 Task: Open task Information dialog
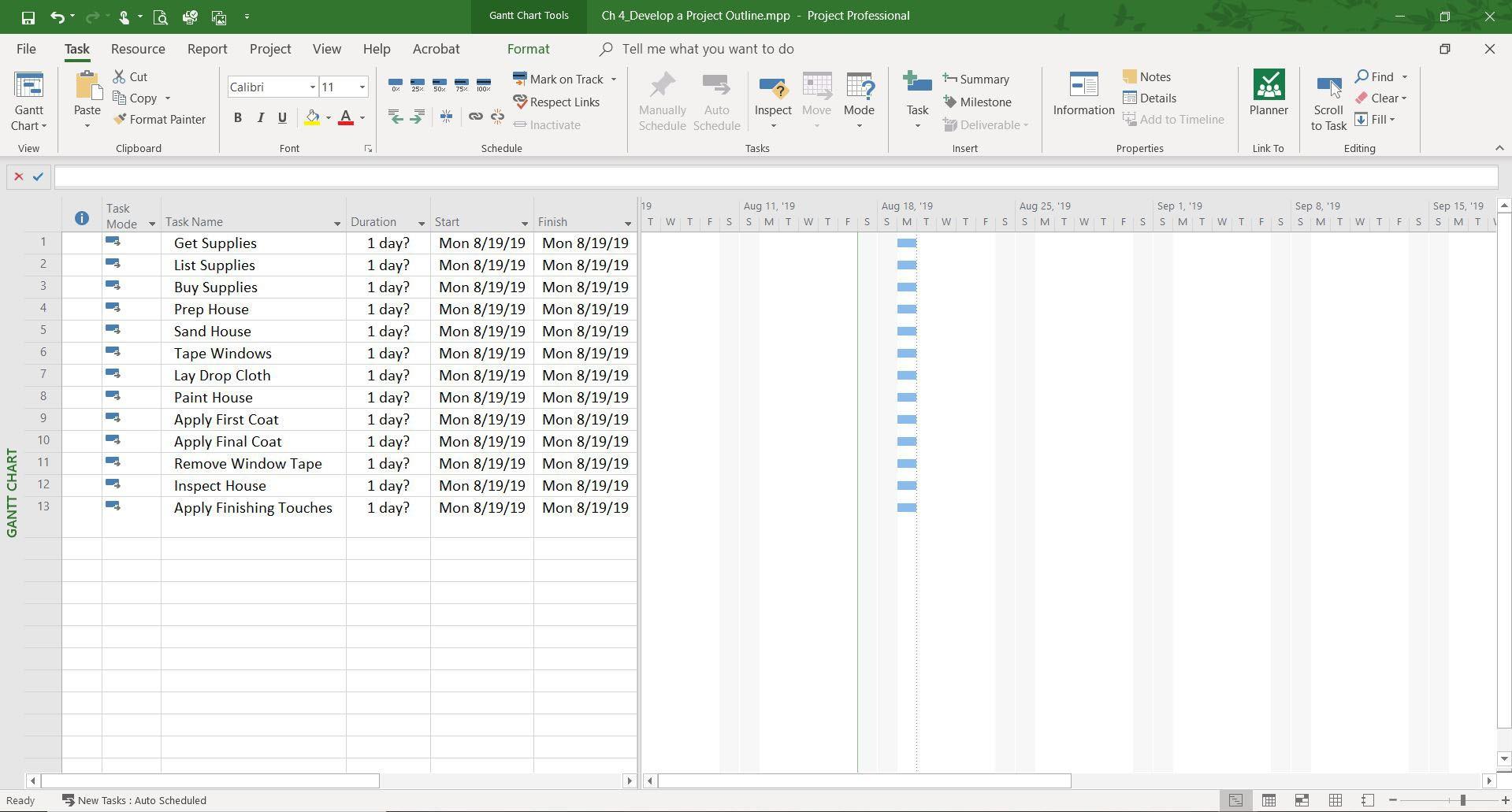click(x=1083, y=95)
